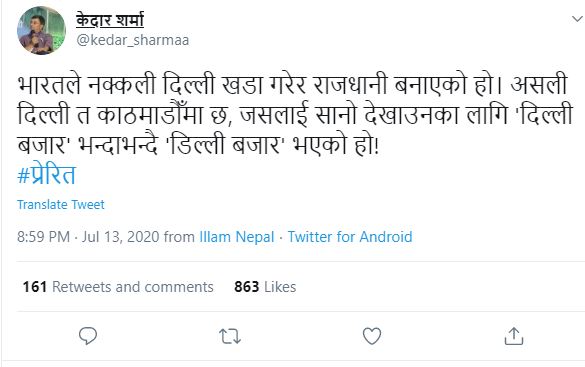Open Kedar Sharma's profile avatar
585x367 pixels.
[x=41, y=30]
